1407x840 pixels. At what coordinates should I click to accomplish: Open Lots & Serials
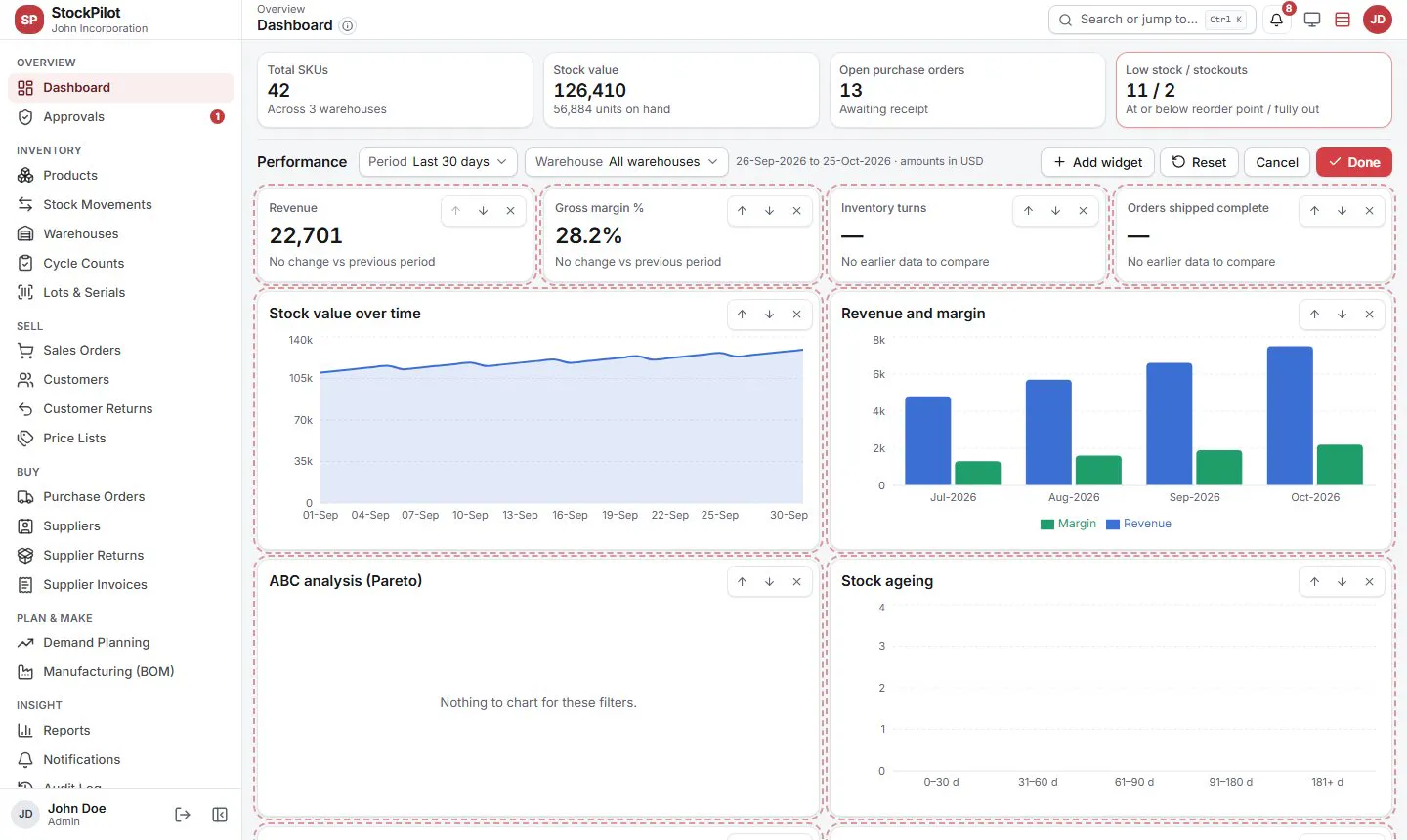pyautogui.click(x=121, y=293)
